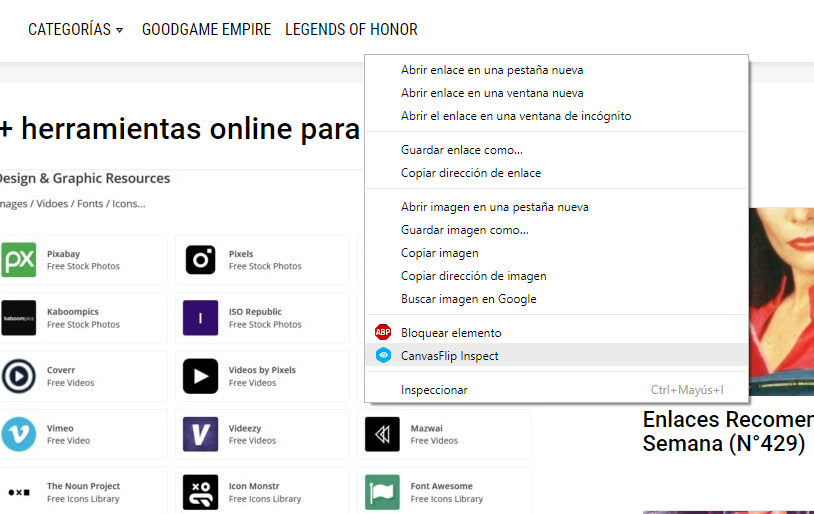Click the Icon Monstr title text
The image size is (814, 514).
(x=254, y=486)
